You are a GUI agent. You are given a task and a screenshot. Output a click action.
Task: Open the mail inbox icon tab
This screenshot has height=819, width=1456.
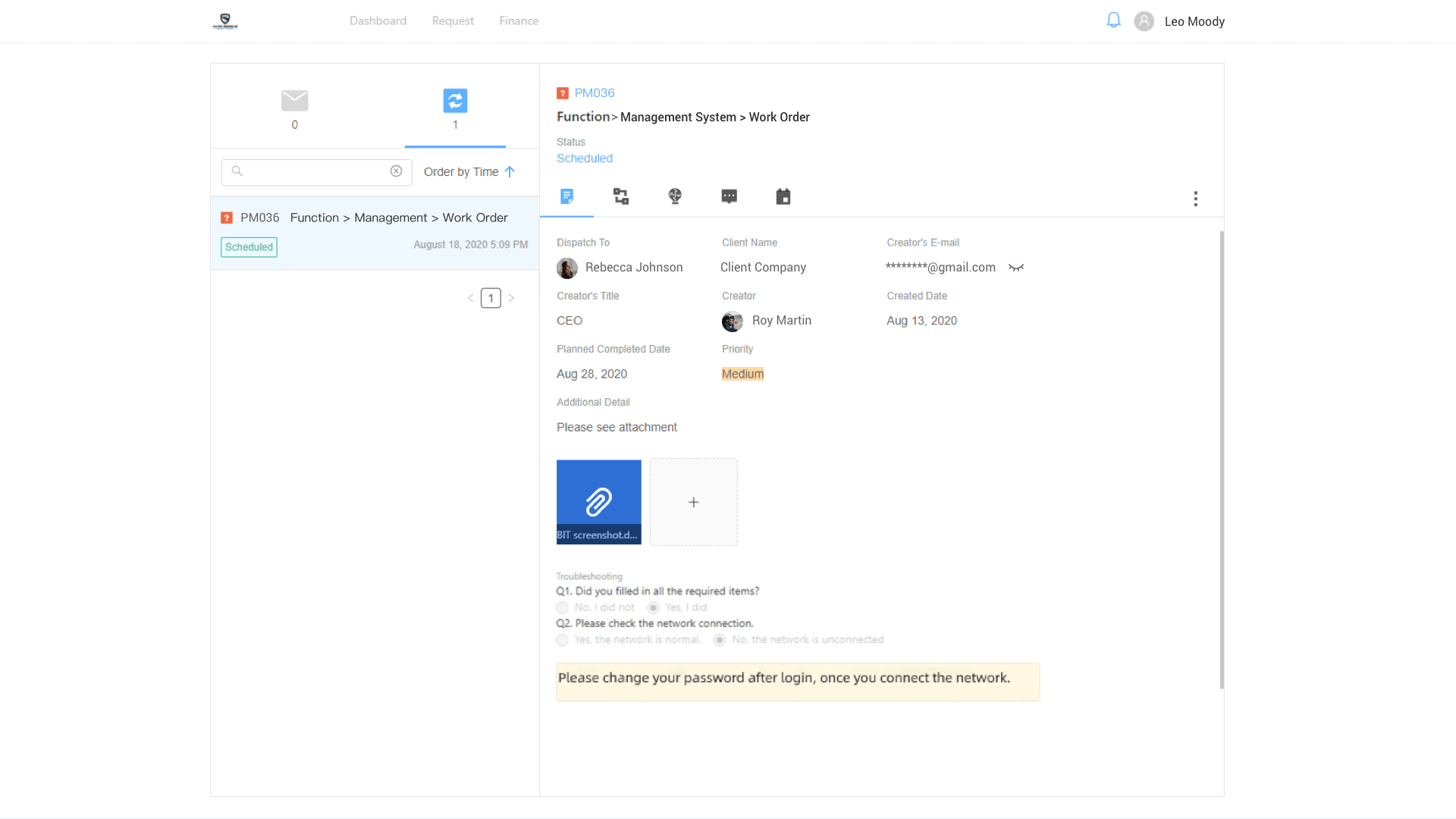(294, 101)
